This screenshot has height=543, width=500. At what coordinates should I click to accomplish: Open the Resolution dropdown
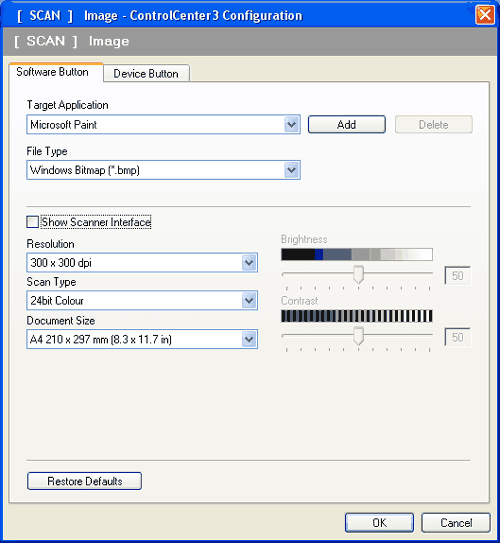point(142,263)
